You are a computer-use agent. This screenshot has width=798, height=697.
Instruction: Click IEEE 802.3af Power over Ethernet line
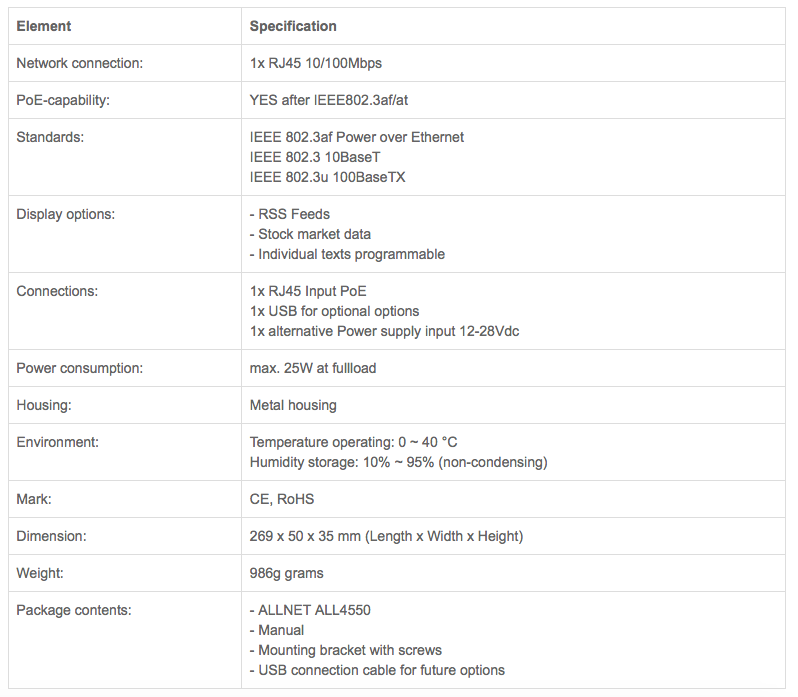357,137
